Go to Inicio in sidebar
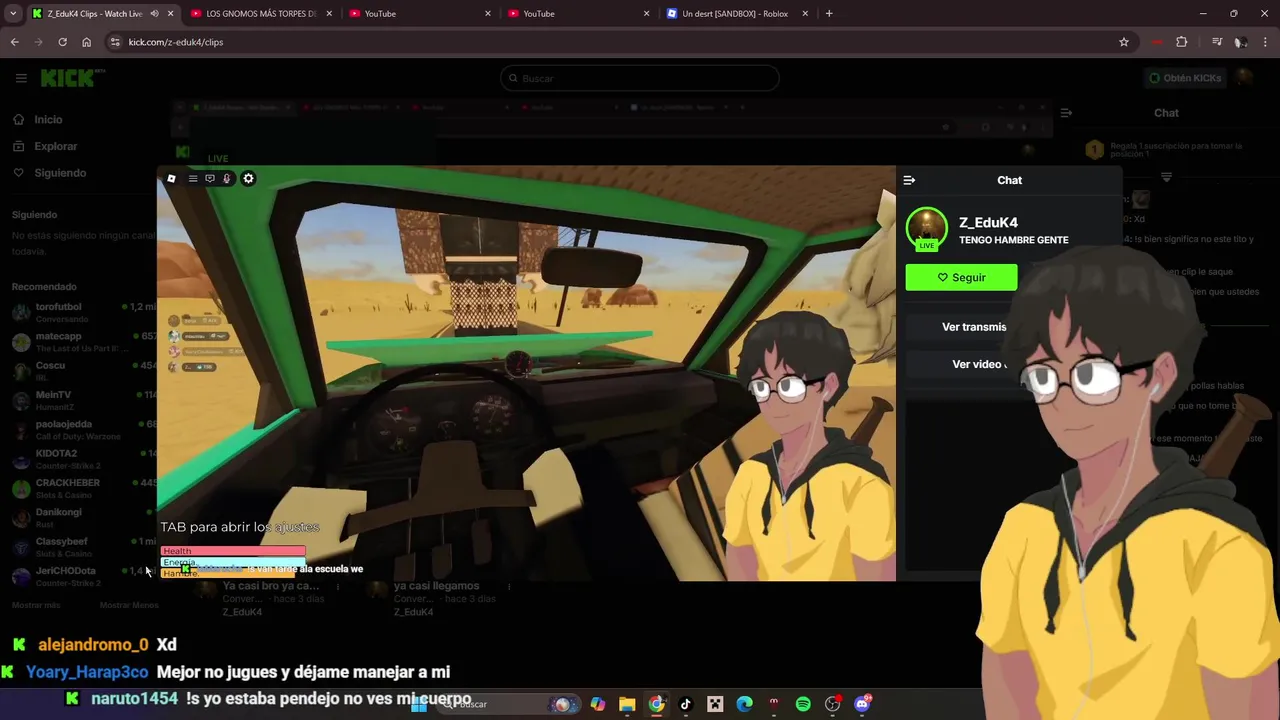 click(x=48, y=119)
